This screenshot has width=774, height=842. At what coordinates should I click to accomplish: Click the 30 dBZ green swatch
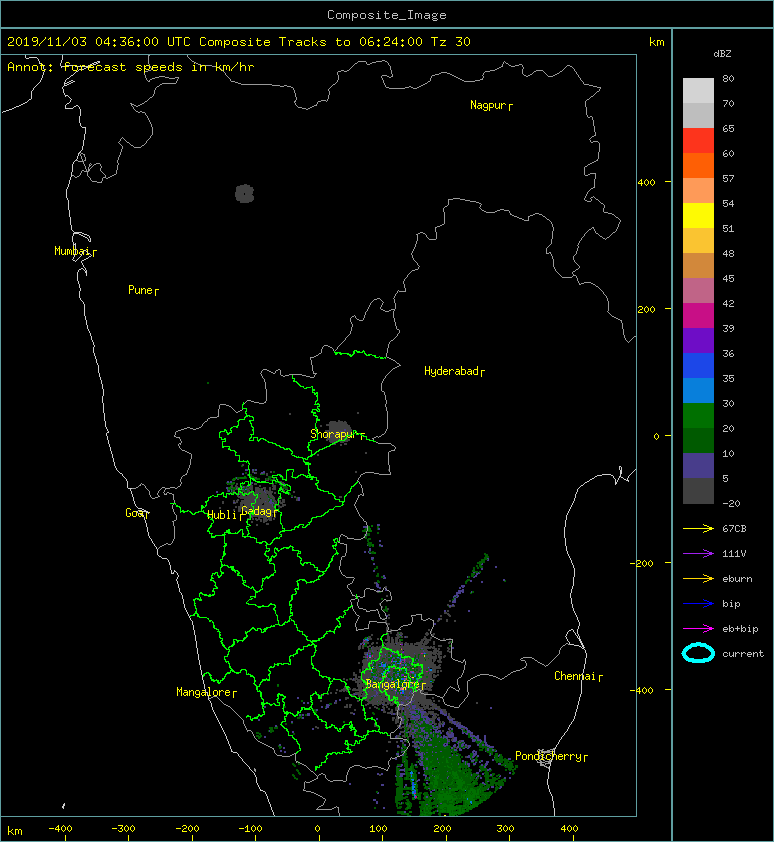coord(698,415)
